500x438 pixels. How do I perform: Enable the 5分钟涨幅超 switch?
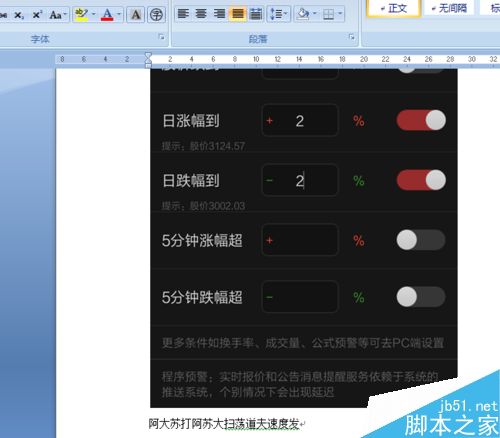pyautogui.click(x=421, y=240)
